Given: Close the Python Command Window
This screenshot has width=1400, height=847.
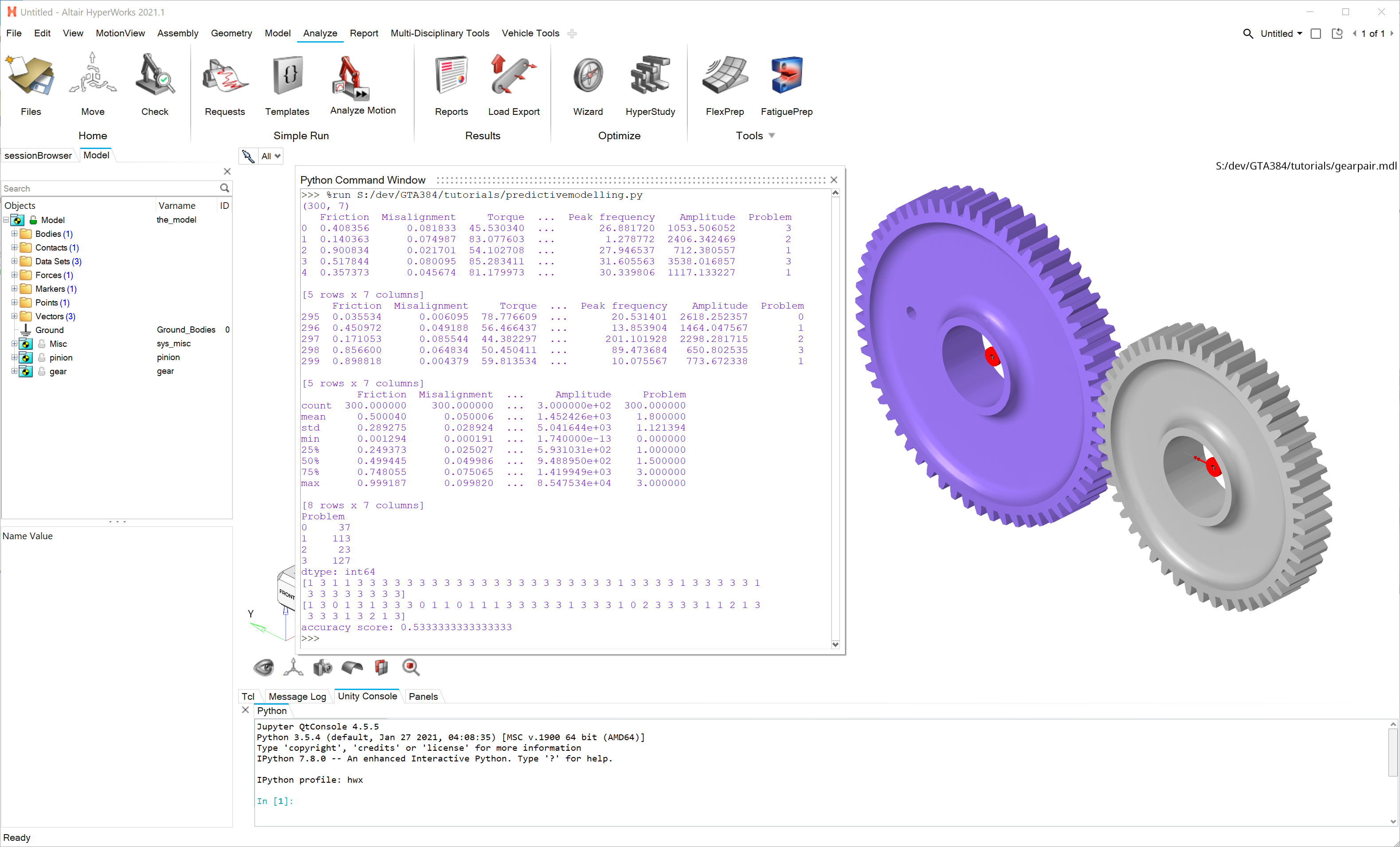Looking at the screenshot, I should (834, 180).
